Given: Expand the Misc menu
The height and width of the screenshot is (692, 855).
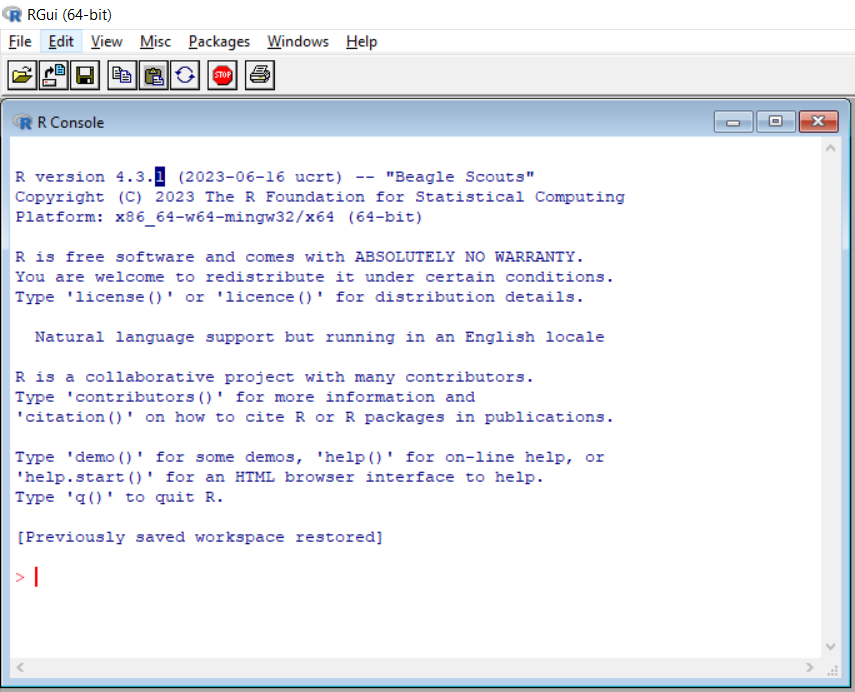Looking at the screenshot, I should click(155, 41).
